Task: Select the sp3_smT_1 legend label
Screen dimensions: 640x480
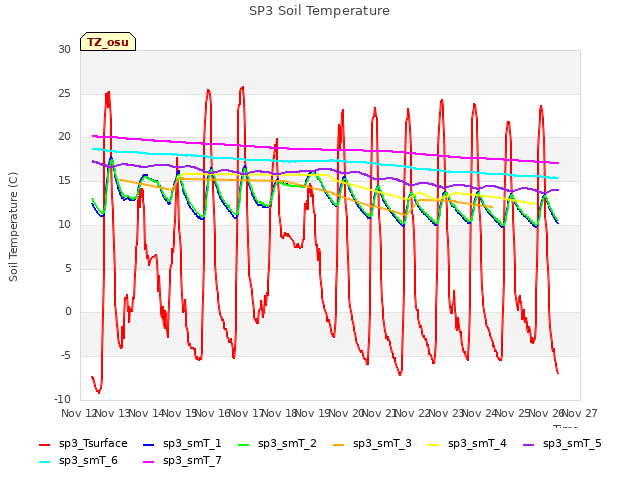Action: coord(192,444)
